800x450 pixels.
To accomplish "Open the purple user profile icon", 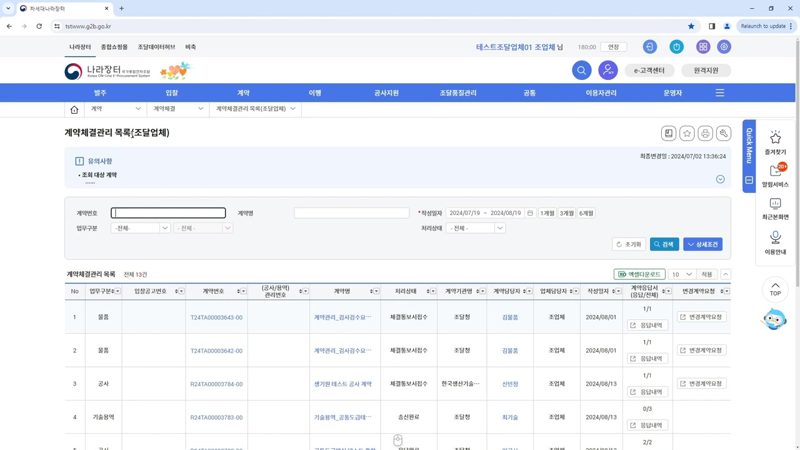I will [x=608, y=70].
